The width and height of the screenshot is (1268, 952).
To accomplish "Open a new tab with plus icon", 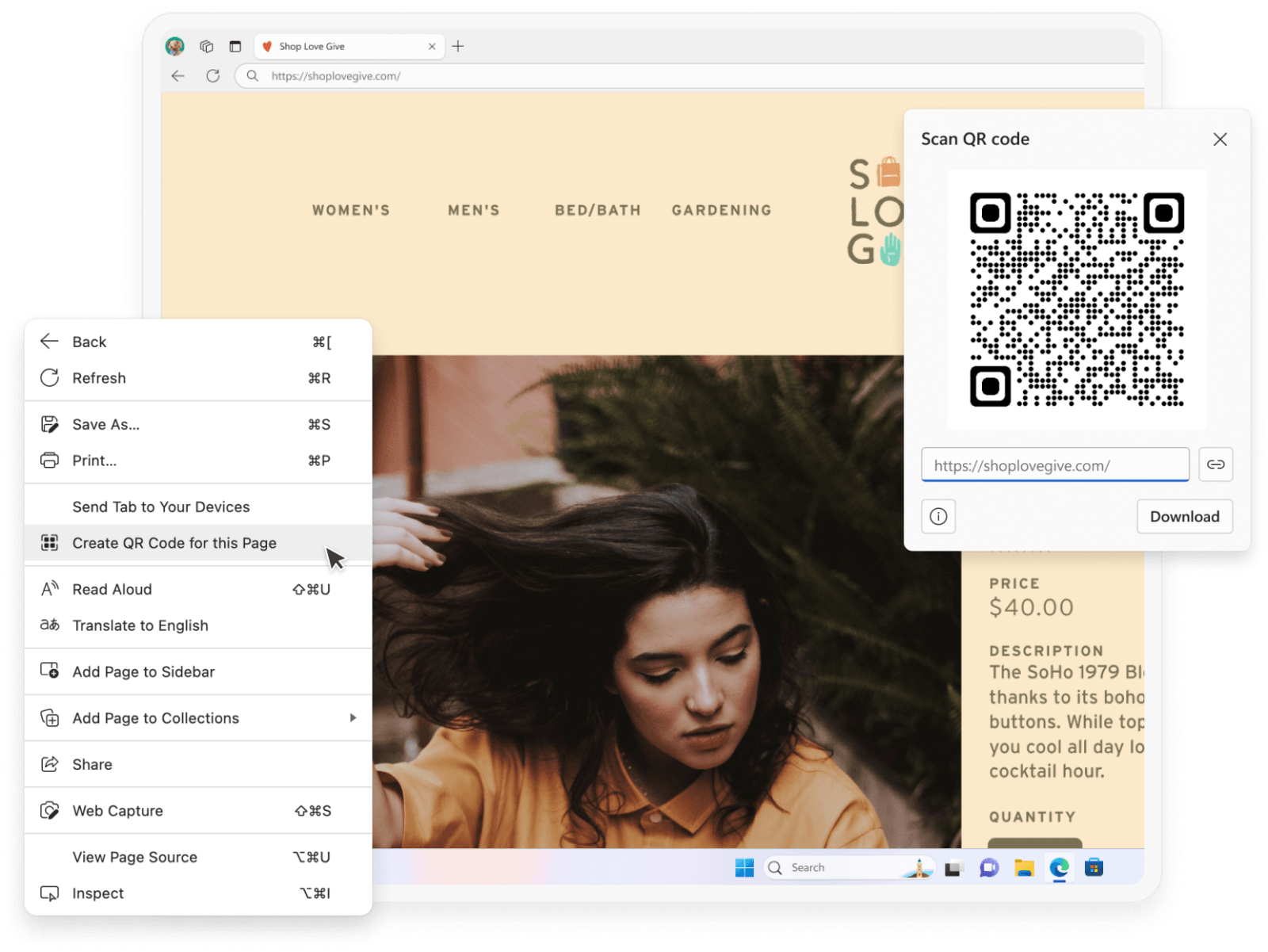I will (458, 46).
